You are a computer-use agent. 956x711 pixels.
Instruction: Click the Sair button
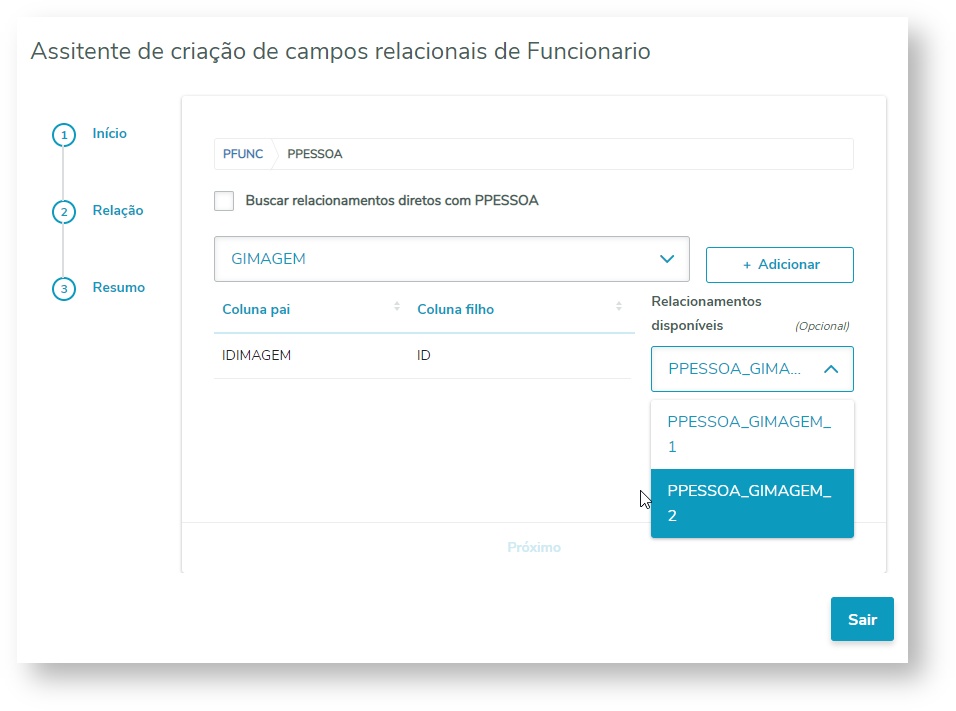pyautogui.click(x=862, y=619)
